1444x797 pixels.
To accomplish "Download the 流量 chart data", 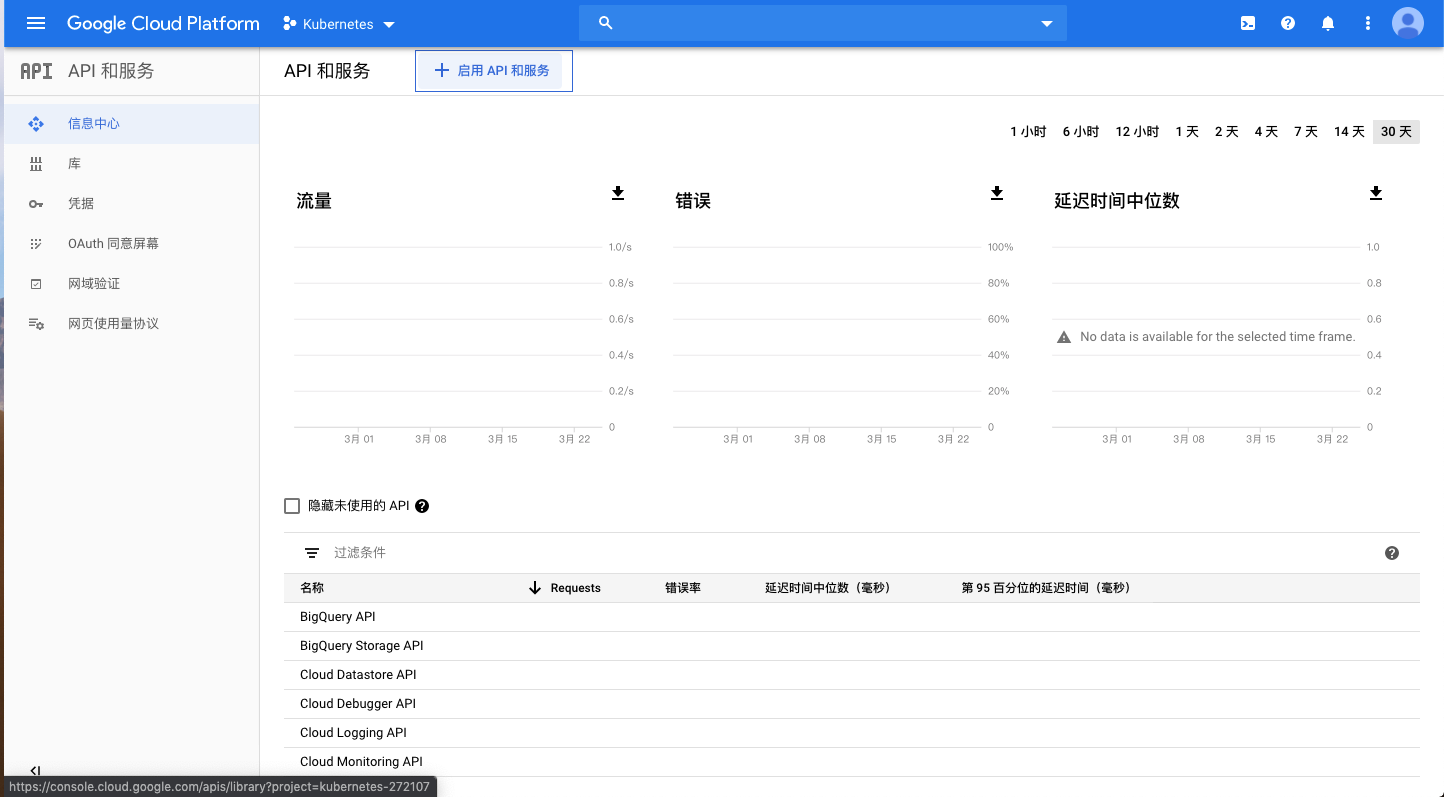I will point(618,193).
